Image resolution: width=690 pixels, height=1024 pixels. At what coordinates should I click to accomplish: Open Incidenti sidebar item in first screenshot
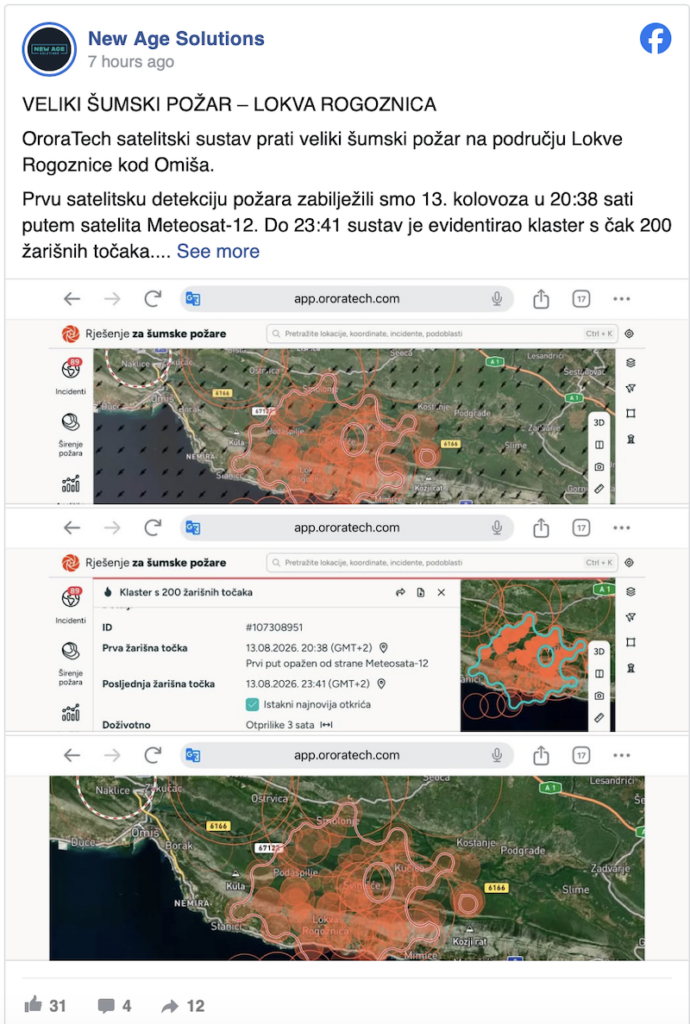click(x=71, y=377)
